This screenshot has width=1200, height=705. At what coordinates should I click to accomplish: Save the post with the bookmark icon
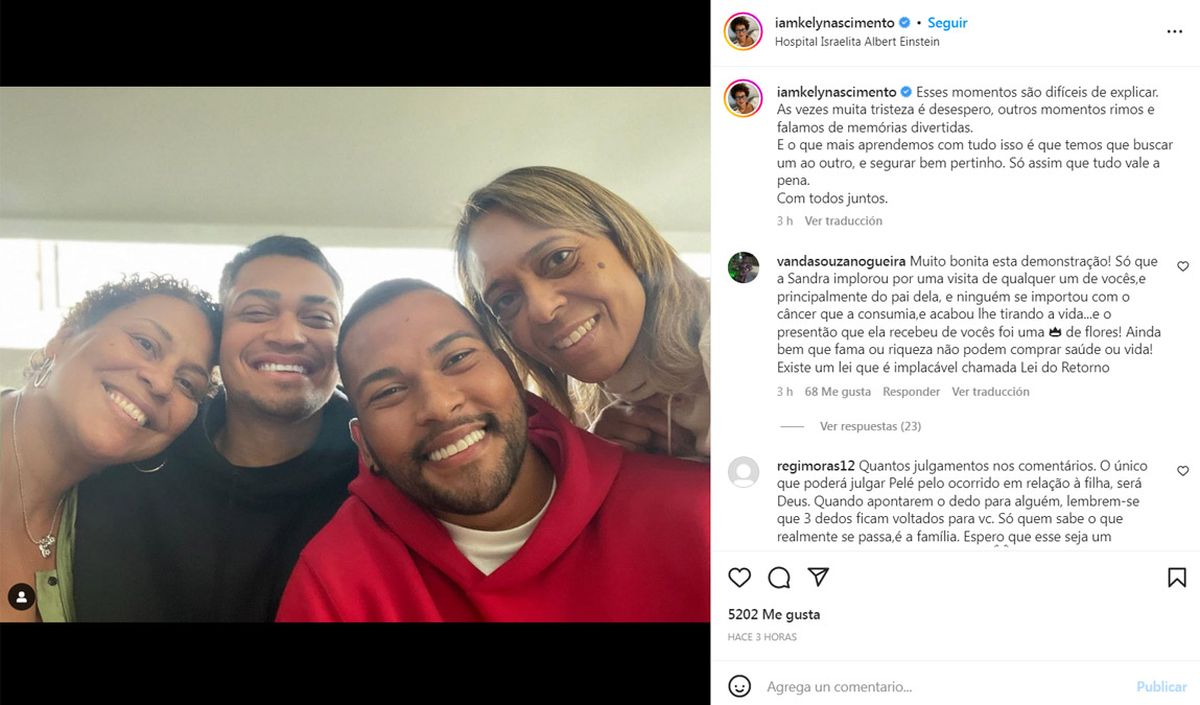1177,577
